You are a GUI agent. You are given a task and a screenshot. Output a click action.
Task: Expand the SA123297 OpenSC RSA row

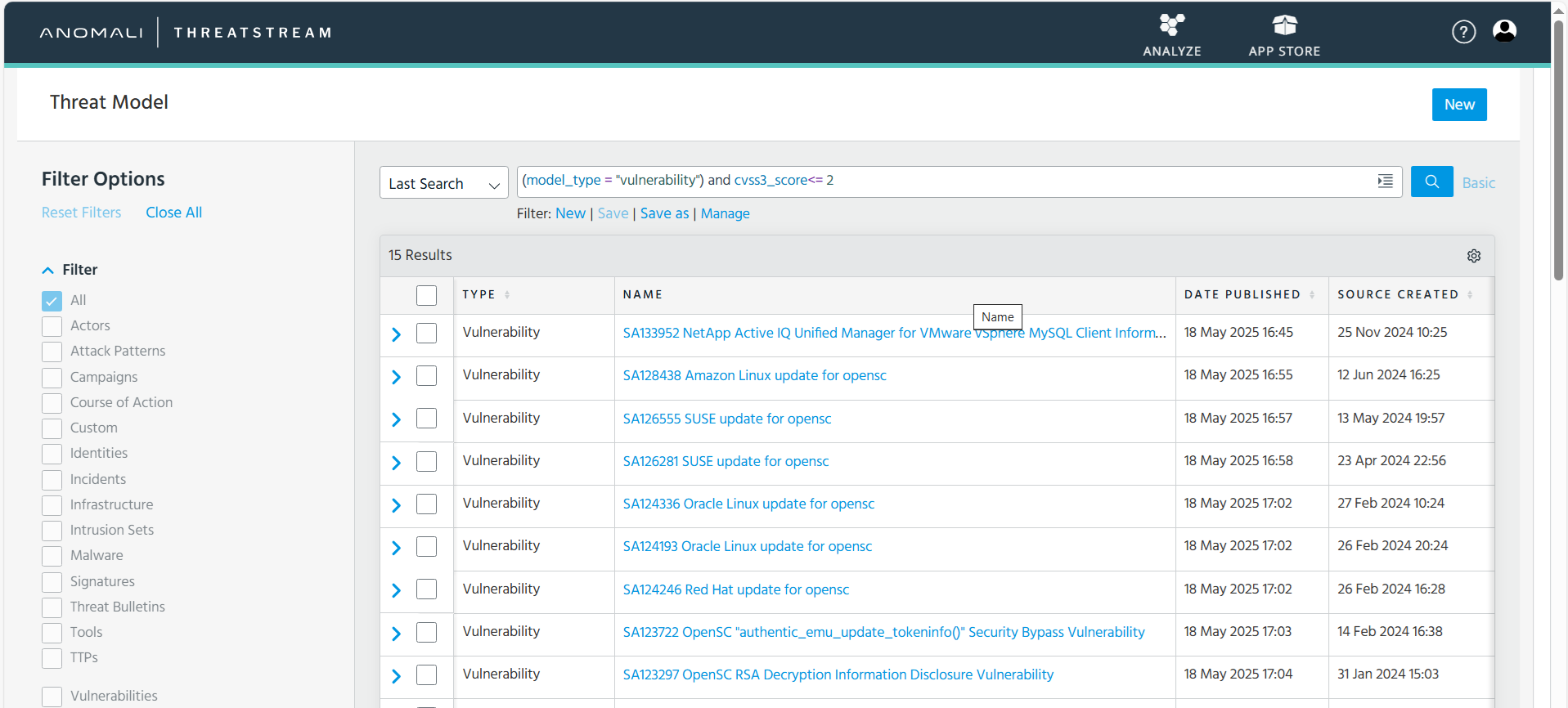coord(396,676)
